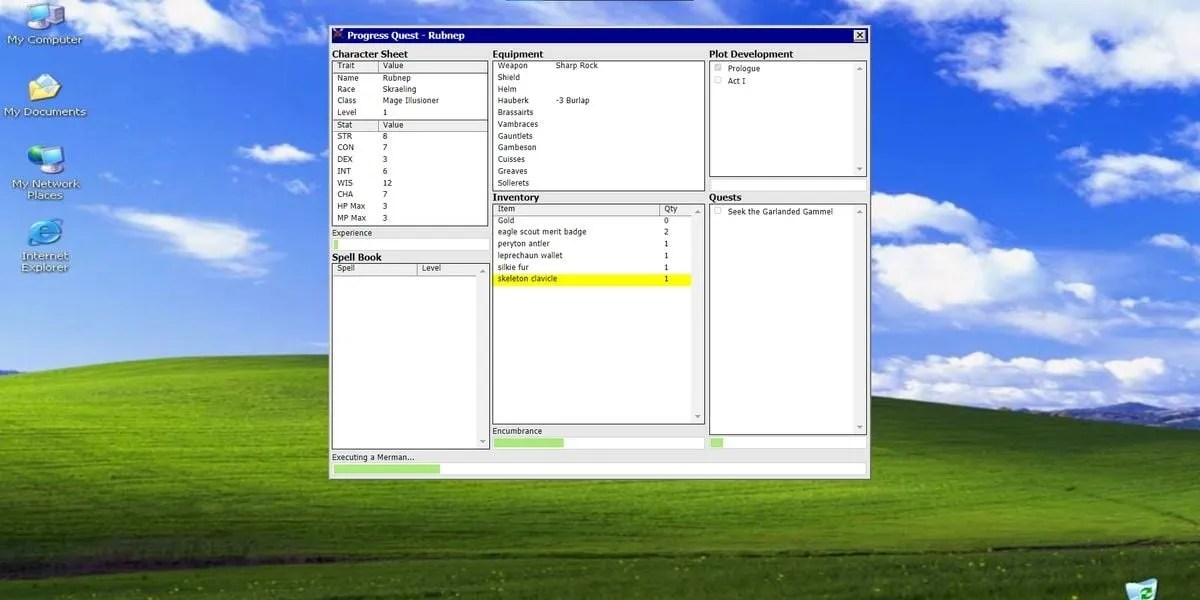Select the Helm equipment row
Viewport: 1200px width, 600px height.
coord(598,89)
